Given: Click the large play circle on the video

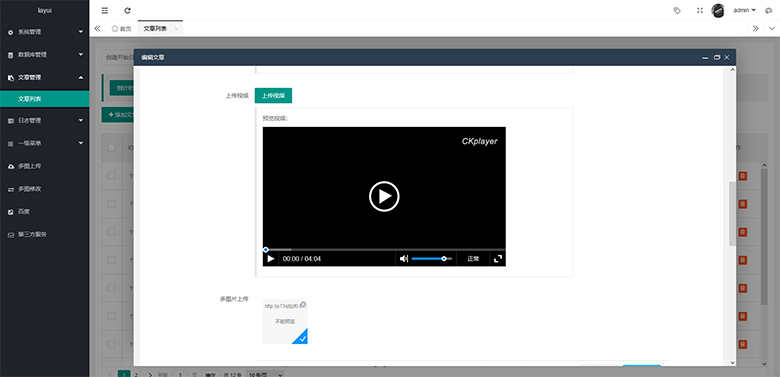Looking at the screenshot, I should [x=384, y=196].
